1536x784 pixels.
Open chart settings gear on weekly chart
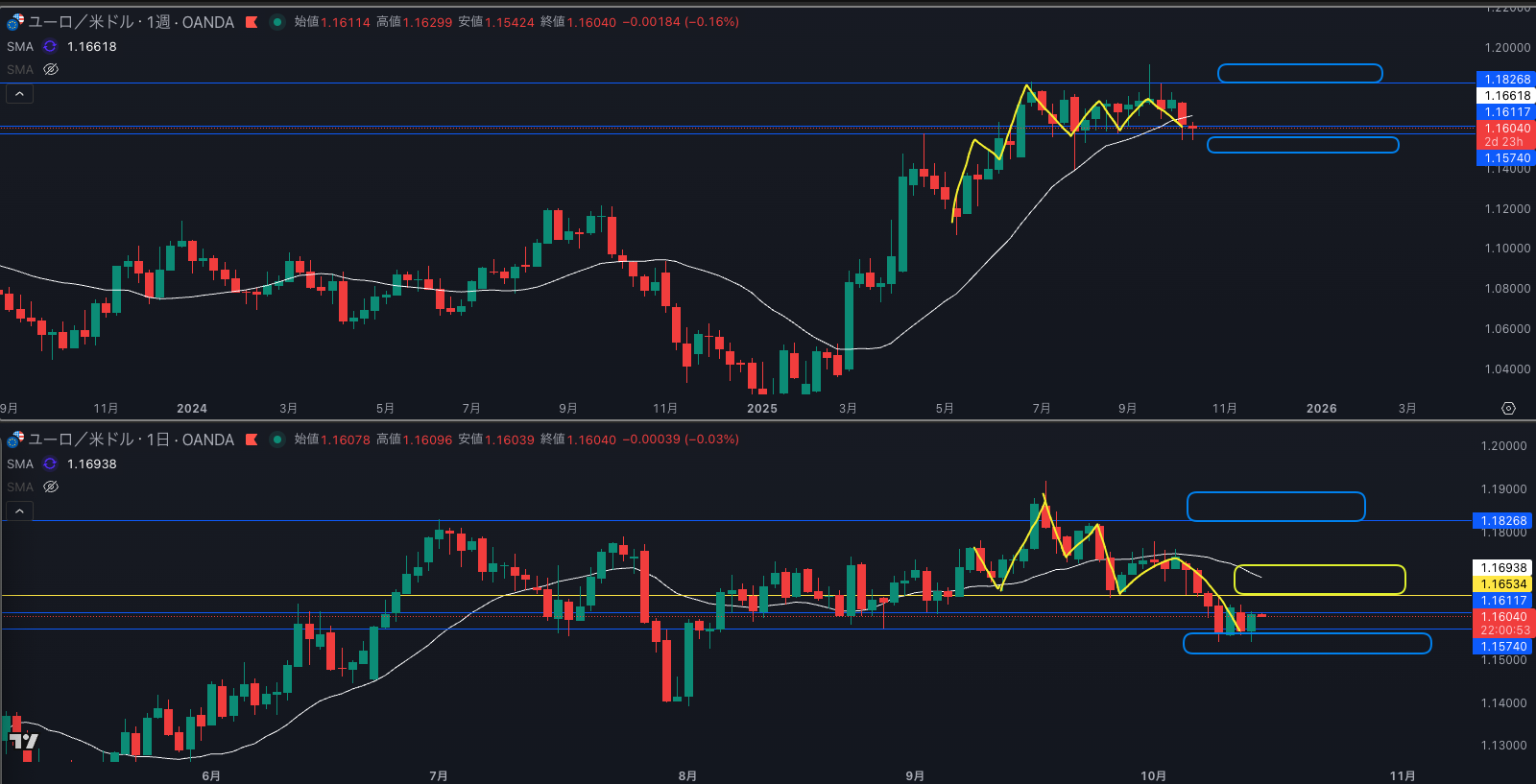tap(1508, 409)
